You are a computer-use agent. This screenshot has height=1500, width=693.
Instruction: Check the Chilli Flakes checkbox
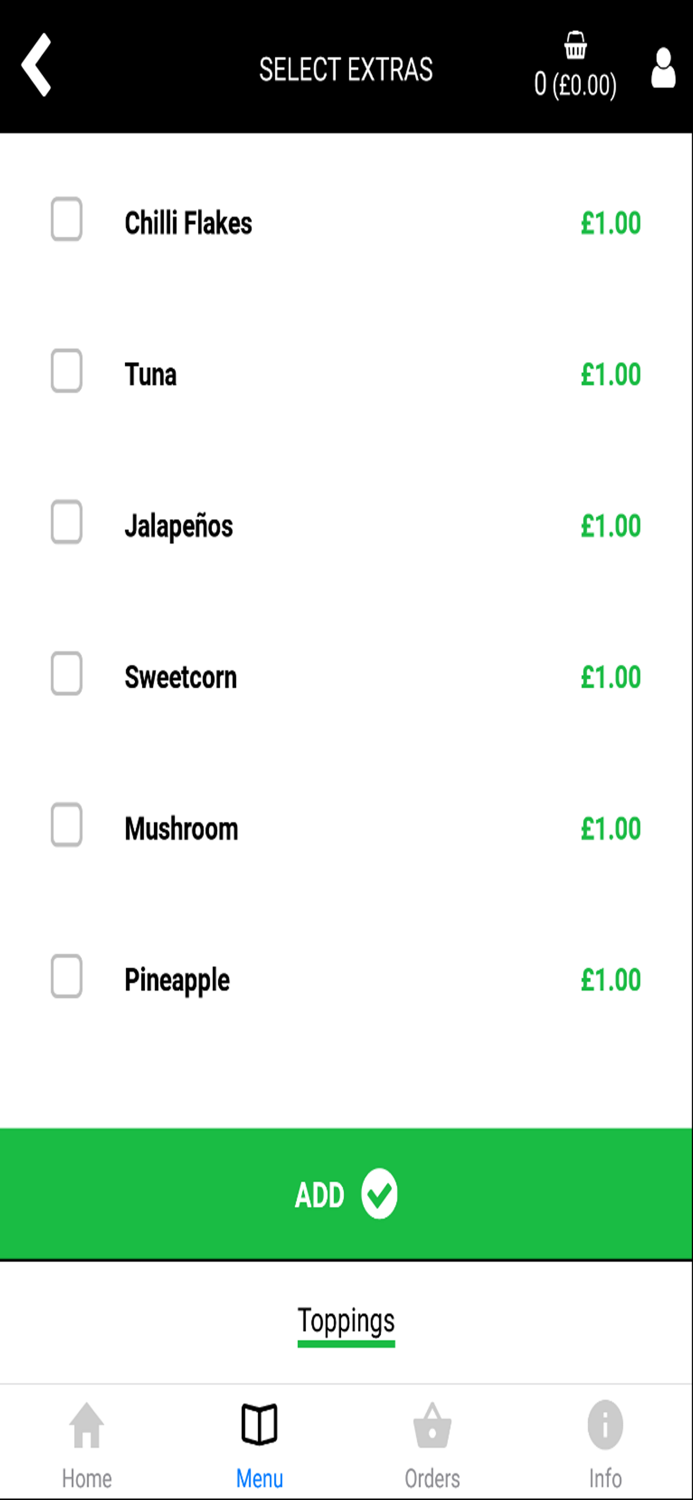coord(66,221)
